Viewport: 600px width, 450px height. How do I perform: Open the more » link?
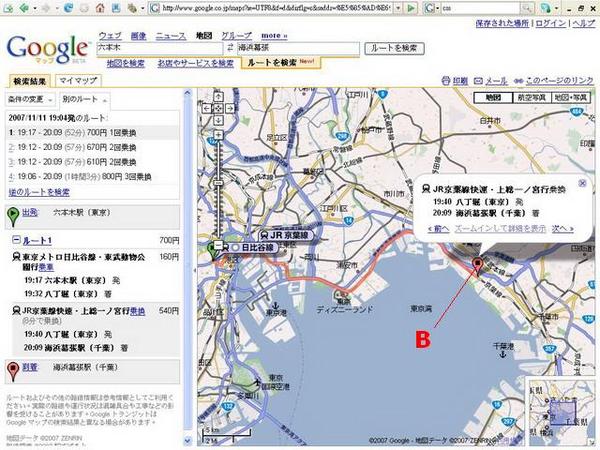(x=274, y=36)
